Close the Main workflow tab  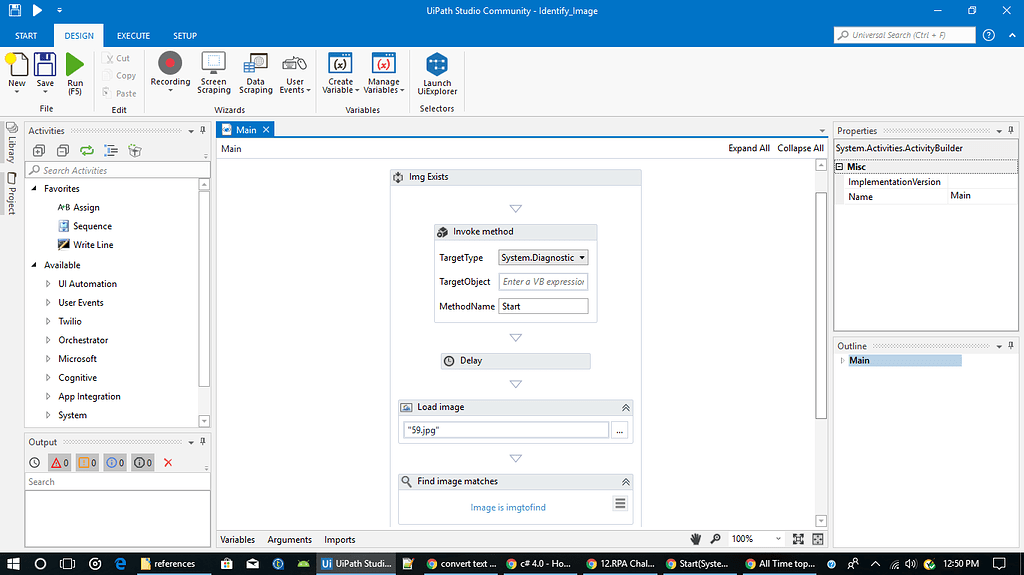tap(266, 130)
